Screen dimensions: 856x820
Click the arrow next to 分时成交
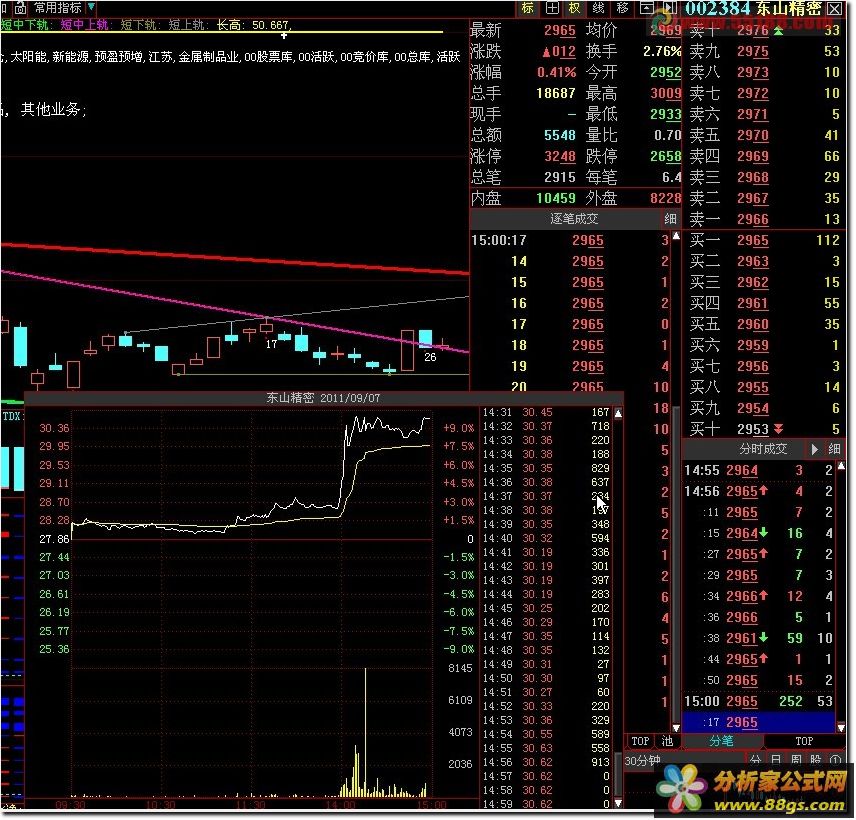click(815, 449)
